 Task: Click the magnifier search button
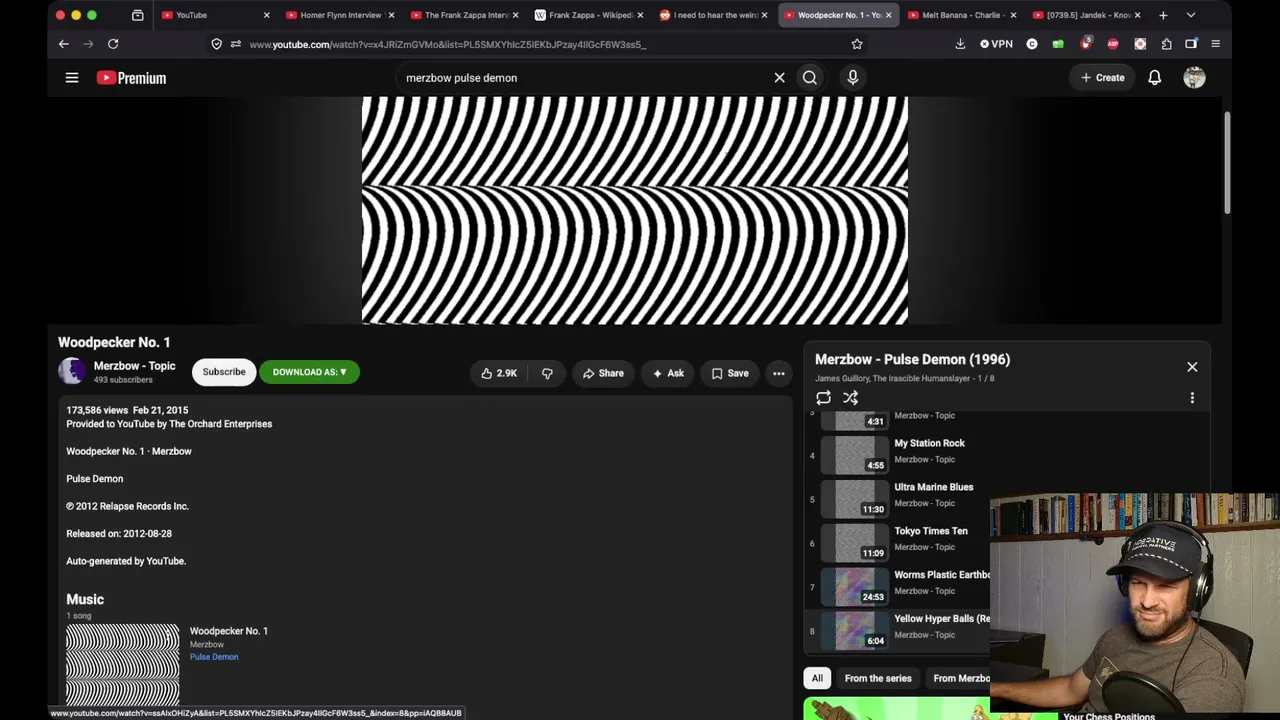(x=810, y=77)
